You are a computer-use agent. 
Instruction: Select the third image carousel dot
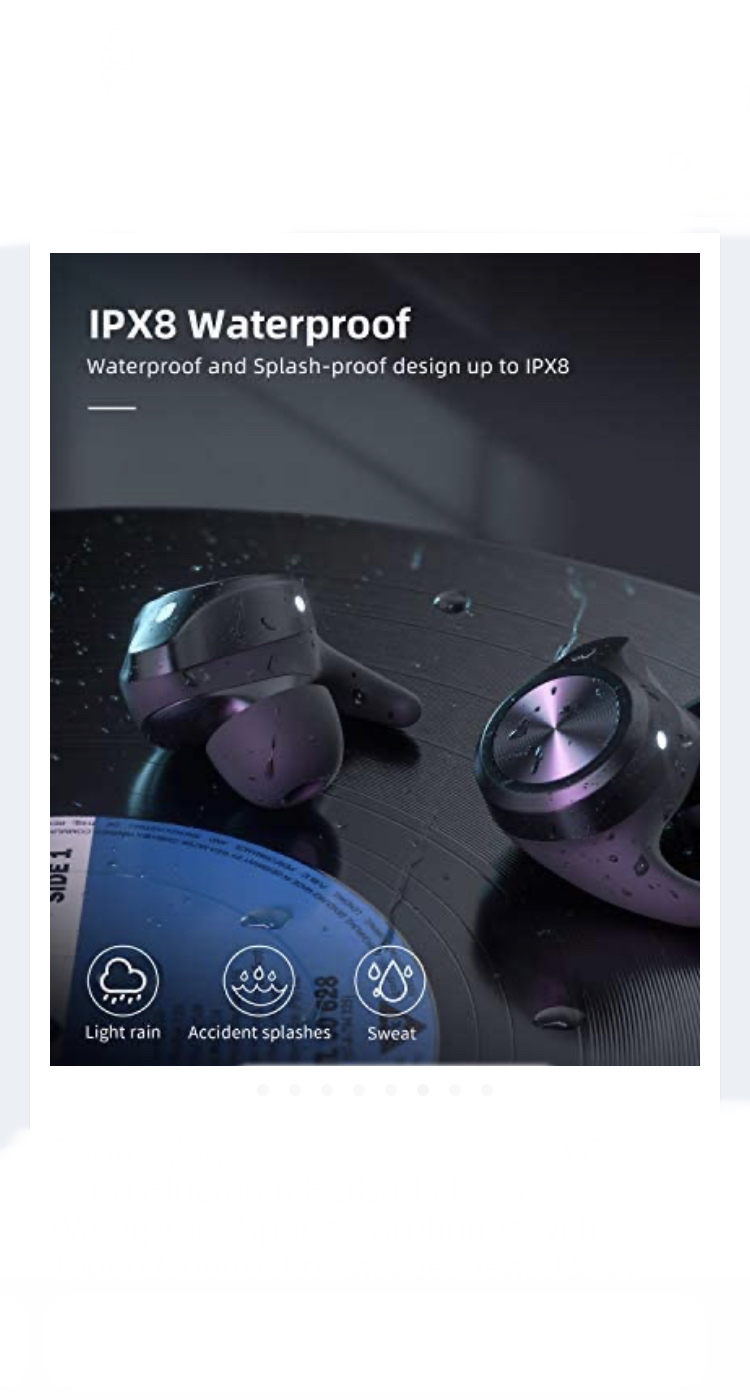[327, 1090]
